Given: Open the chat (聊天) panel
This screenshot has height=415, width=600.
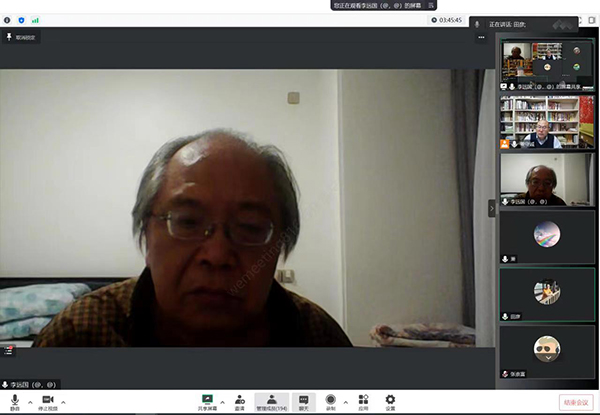Looking at the screenshot, I should (303, 402).
